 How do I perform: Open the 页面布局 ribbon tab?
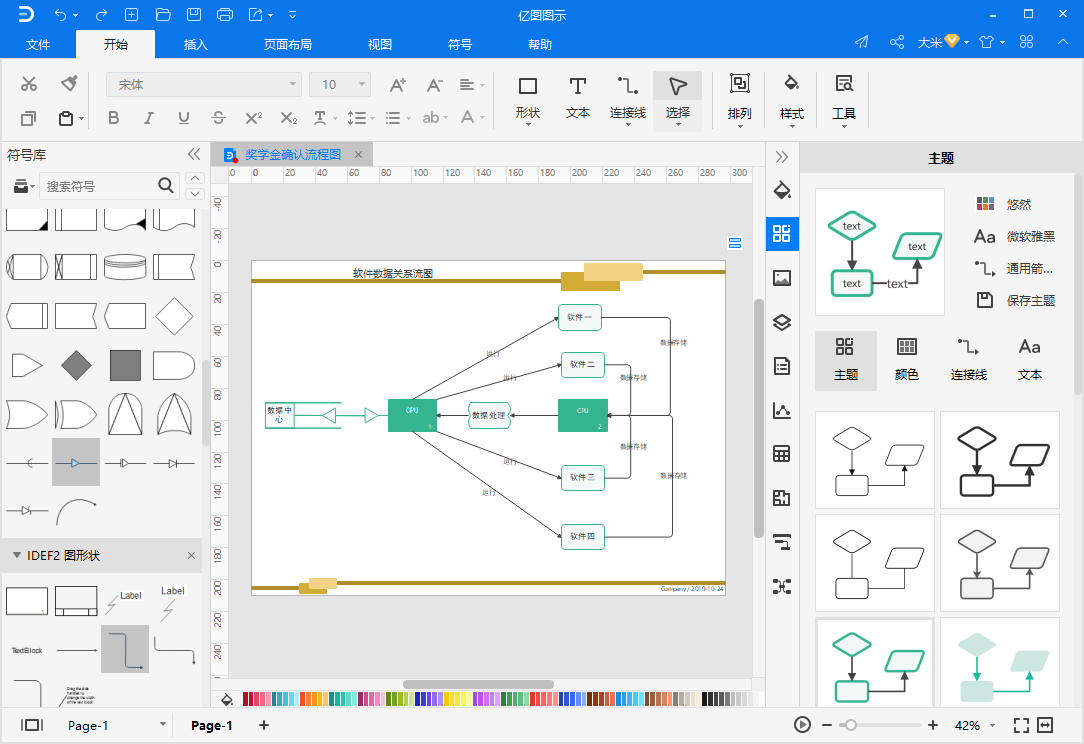(x=288, y=44)
